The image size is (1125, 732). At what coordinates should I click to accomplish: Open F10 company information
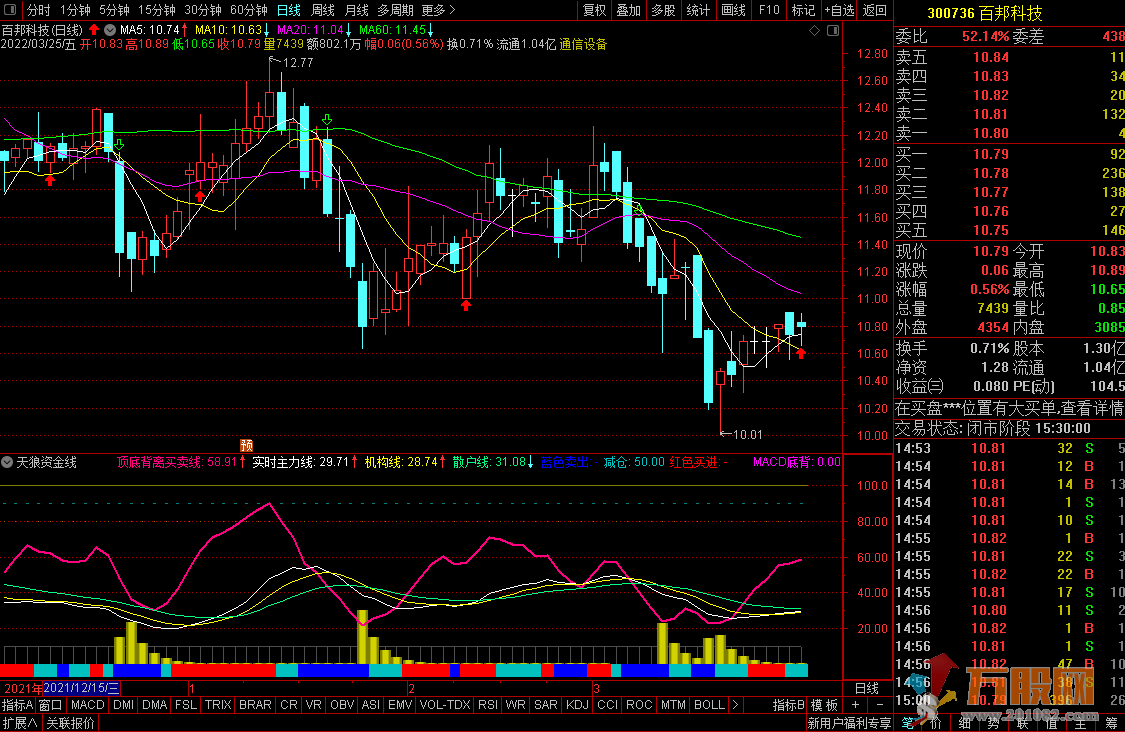click(768, 10)
